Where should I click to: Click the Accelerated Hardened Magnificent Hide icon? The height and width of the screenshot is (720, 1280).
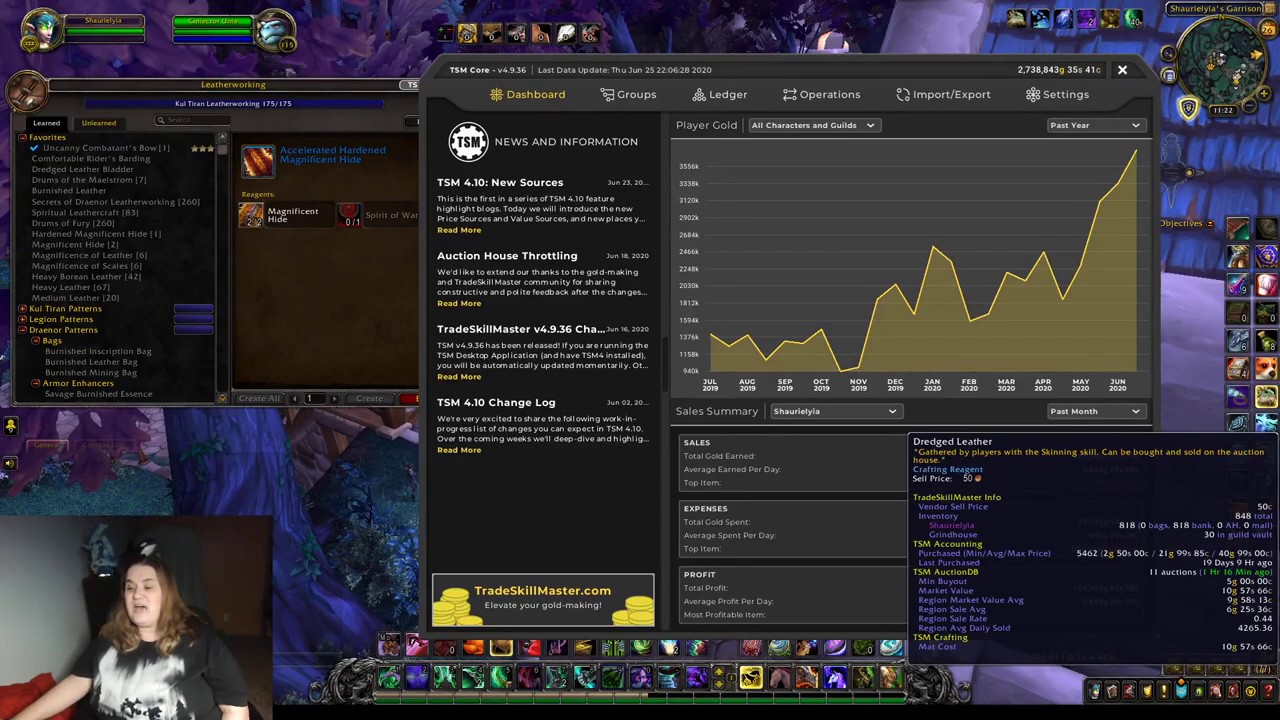[x=257, y=160]
